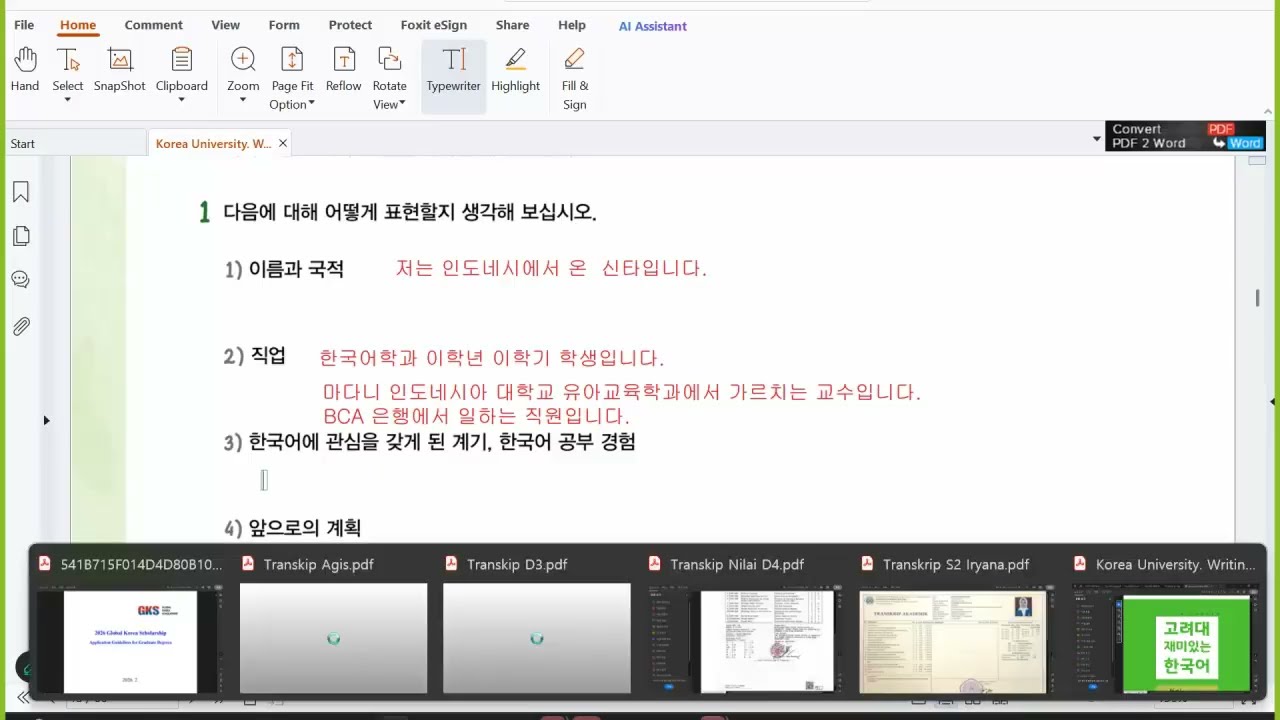Screen dimensions: 1280x720
Task: Click the Convert PDF 2 Word banner
Action: click(x=1185, y=136)
